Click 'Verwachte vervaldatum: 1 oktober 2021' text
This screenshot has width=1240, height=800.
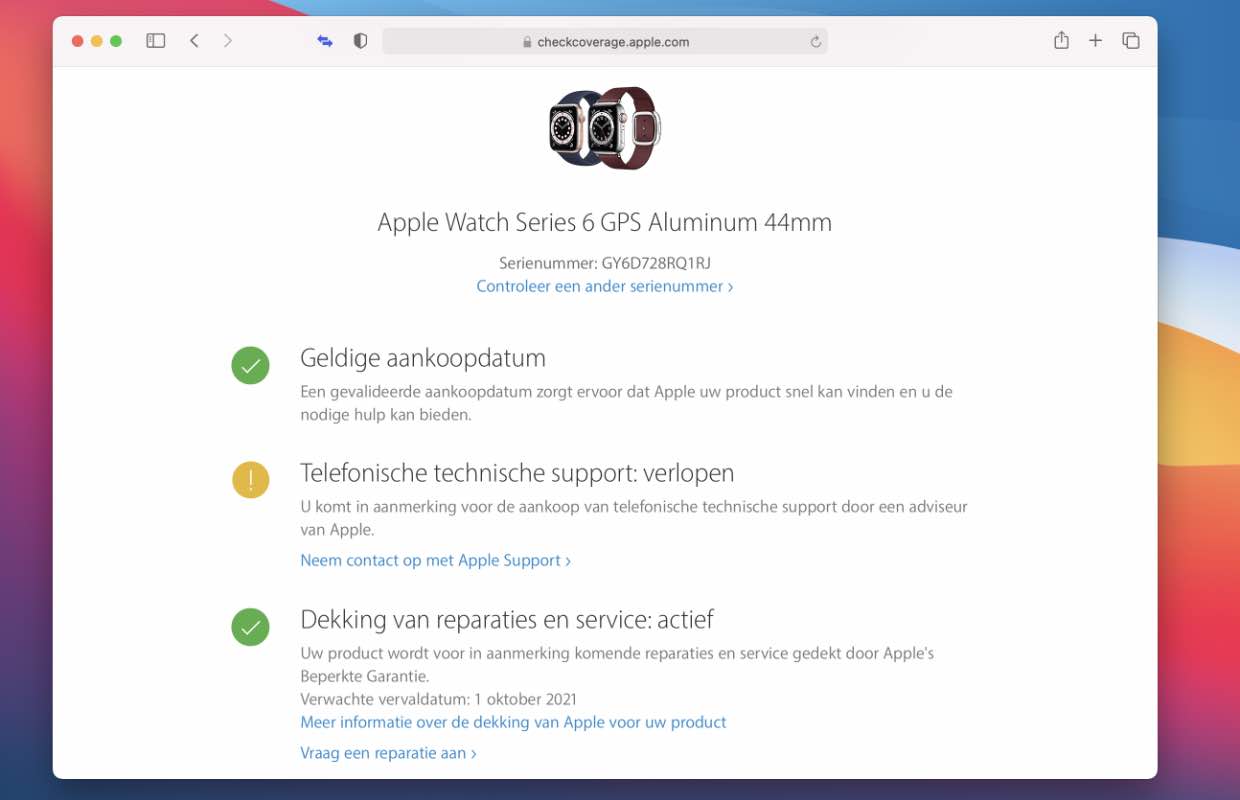(439, 699)
